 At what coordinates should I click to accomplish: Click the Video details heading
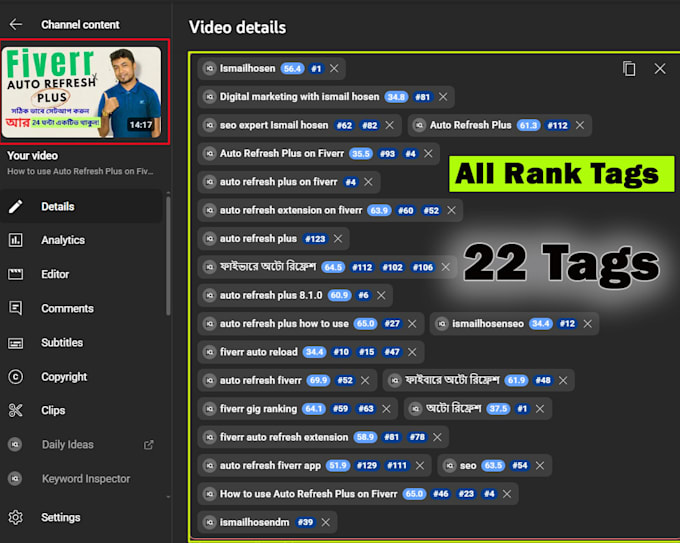pos(237,27)
